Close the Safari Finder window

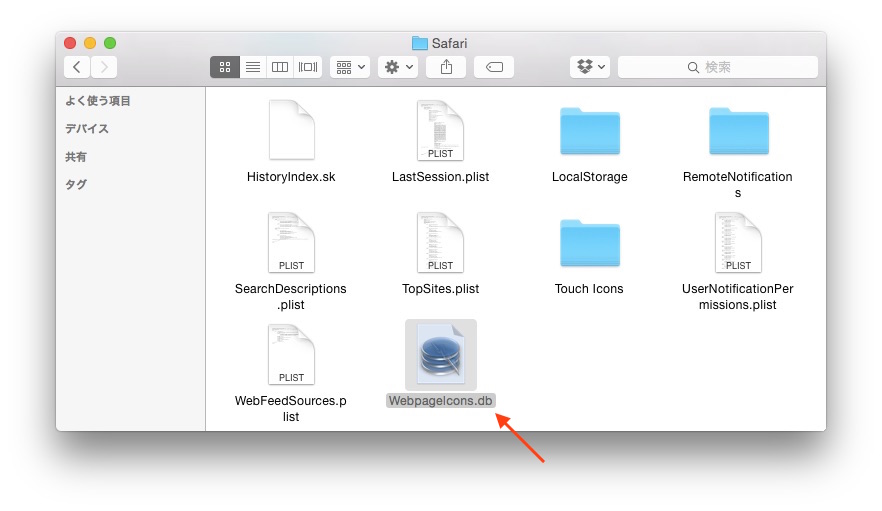pos(70,43)
